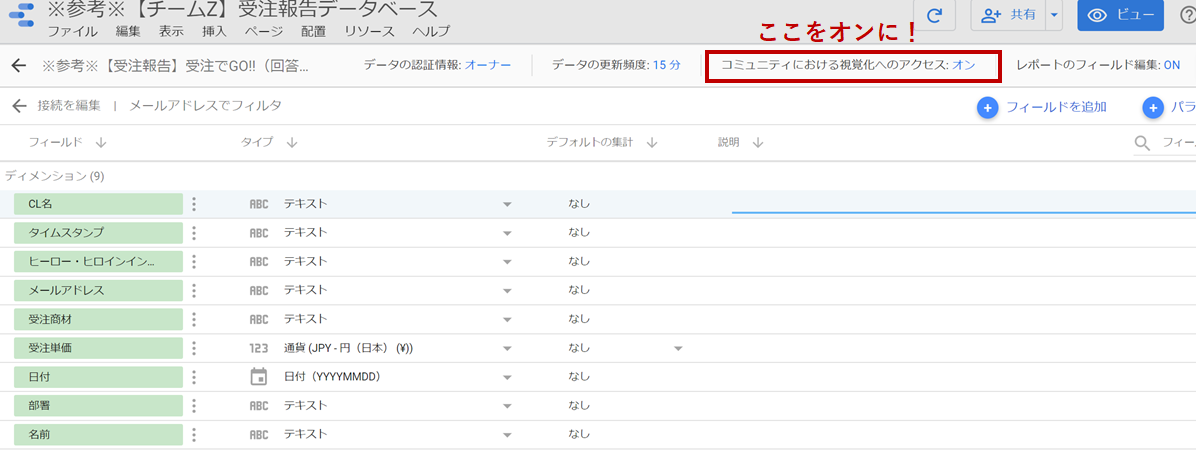This screenshot has height=456, width=1196.
Task: Open the three-dot menu for CL名
Action: point(195,204)
